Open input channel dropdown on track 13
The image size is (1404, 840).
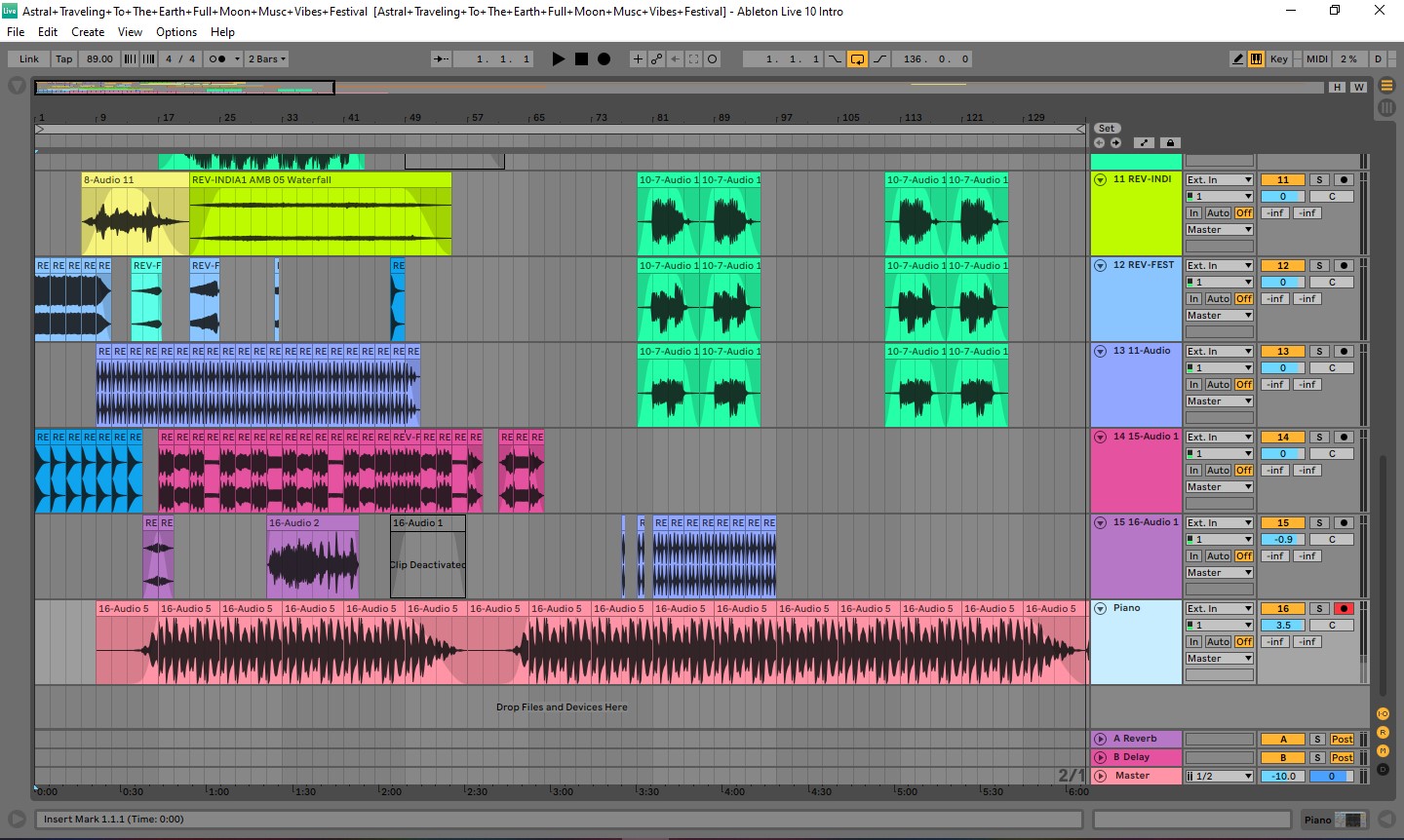pyautogui.click(x=1219, y=368)
